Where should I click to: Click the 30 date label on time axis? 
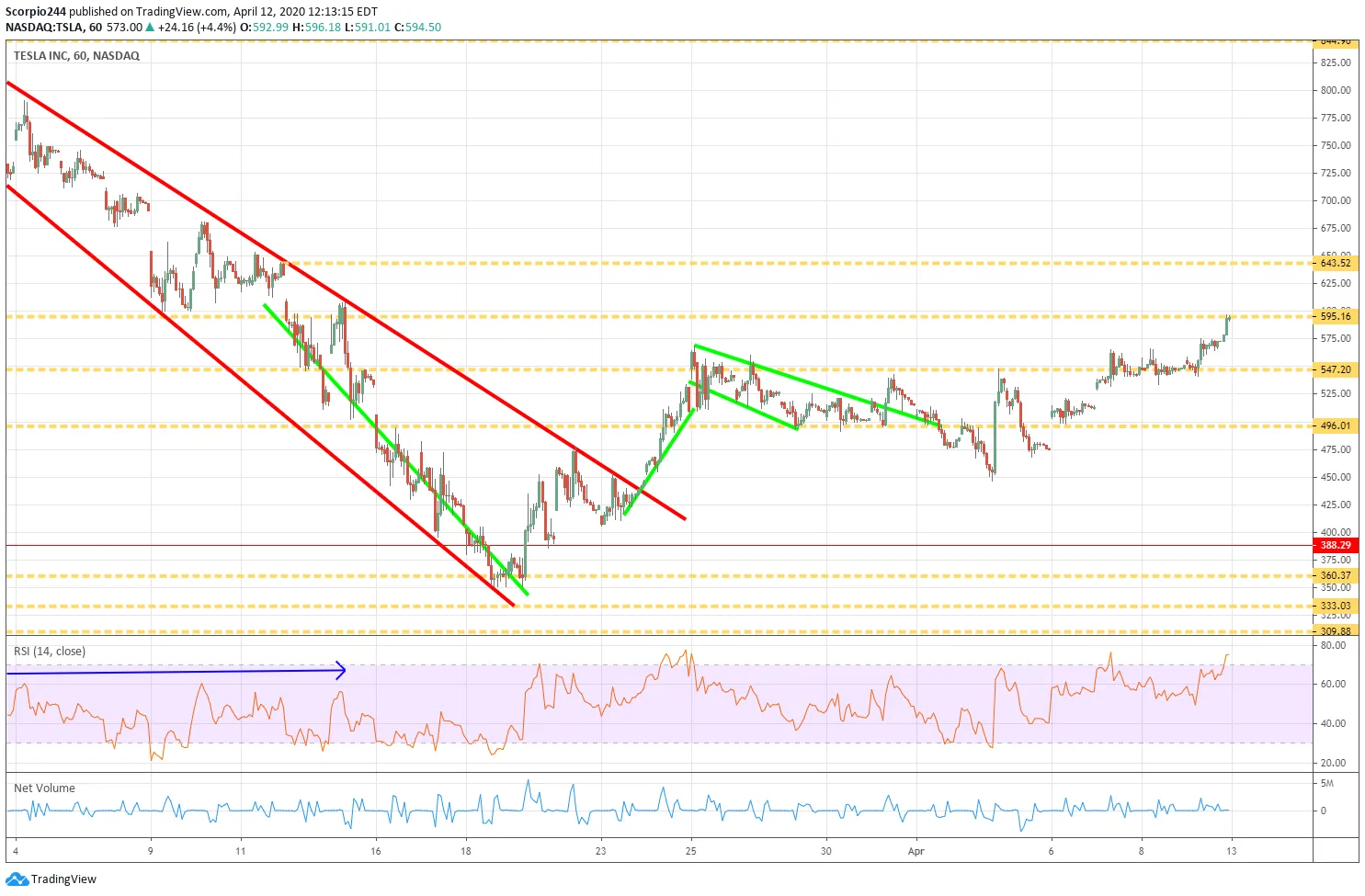[x=825, y=851]
